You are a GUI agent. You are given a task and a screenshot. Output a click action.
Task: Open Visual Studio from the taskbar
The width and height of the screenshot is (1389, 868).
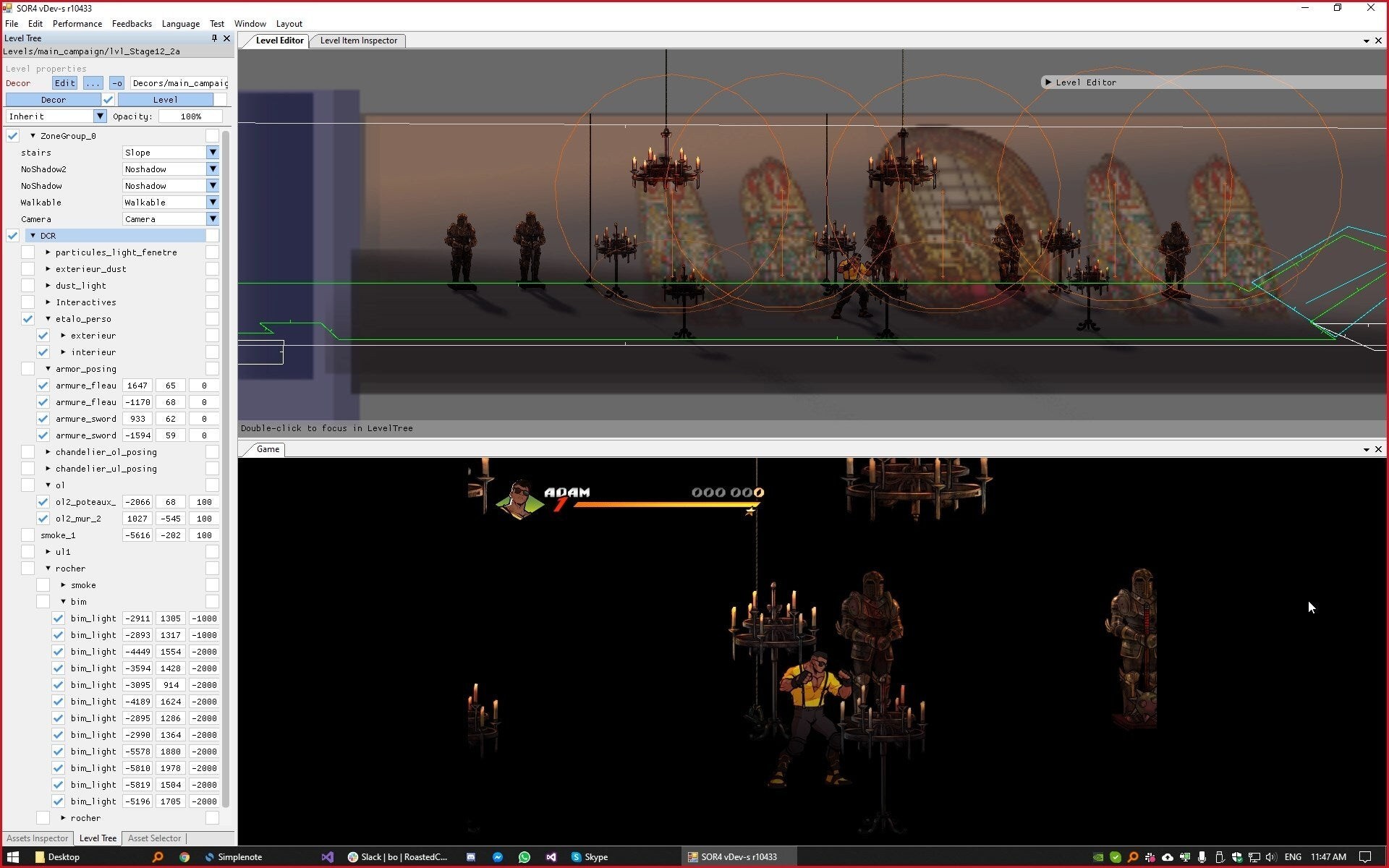(328, 857)
